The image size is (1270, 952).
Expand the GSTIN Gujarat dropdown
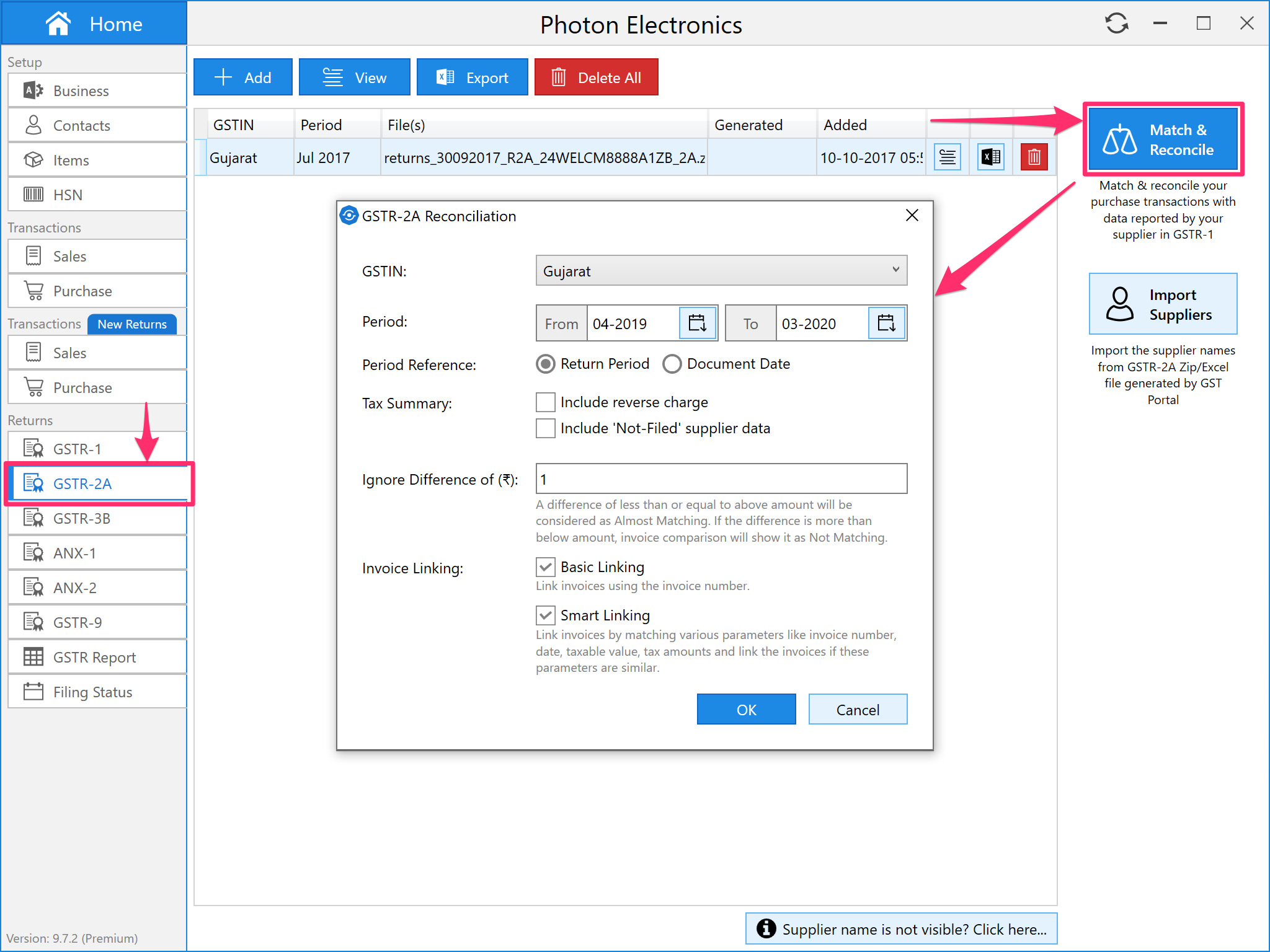[x=721, y=271]
